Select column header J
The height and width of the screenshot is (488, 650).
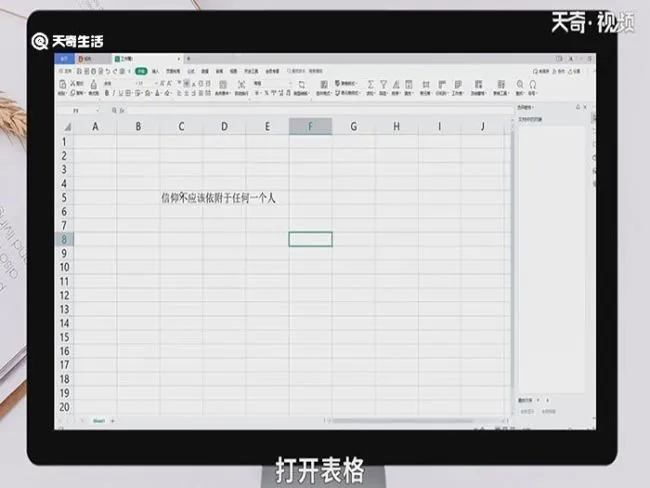point(483,126)
